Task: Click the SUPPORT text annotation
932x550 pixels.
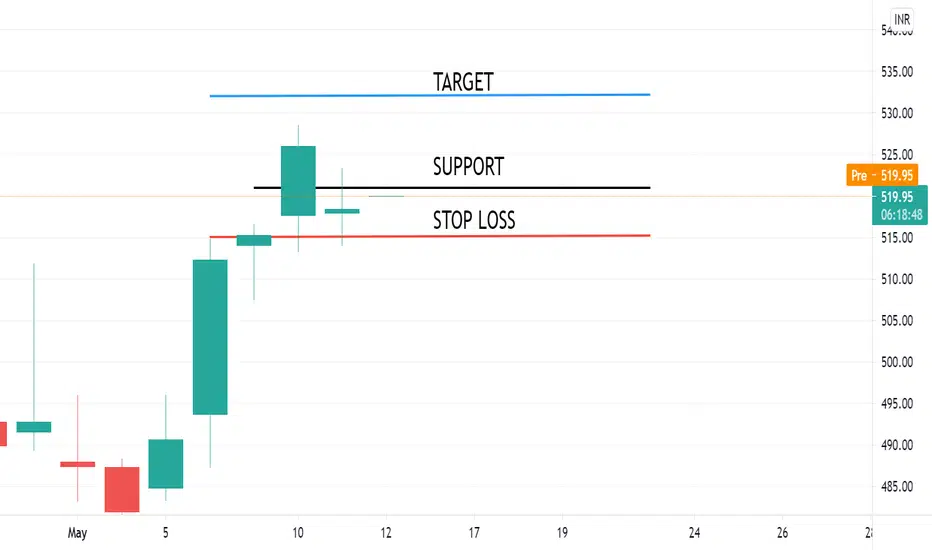Action: (x=468, y=166)
